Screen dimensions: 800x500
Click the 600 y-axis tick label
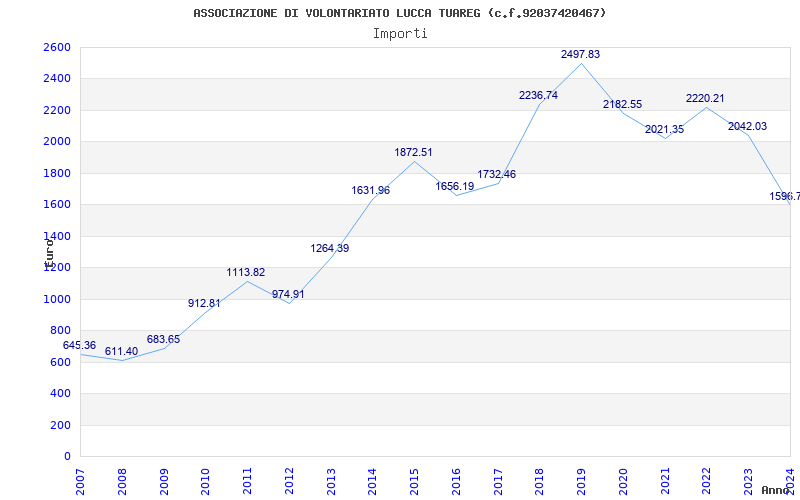click(x=61, y=362)
